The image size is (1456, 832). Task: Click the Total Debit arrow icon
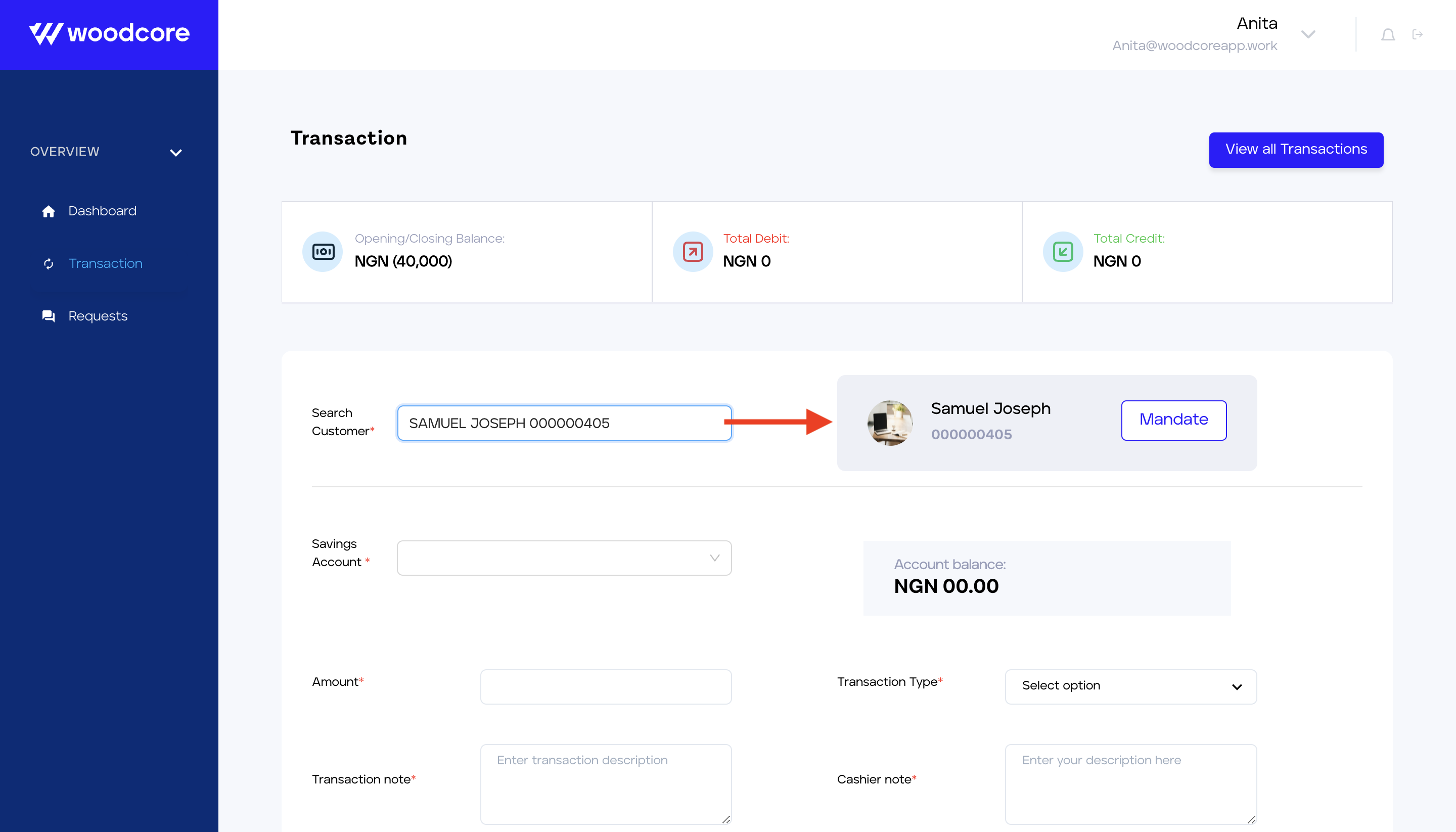coord(693,251)
